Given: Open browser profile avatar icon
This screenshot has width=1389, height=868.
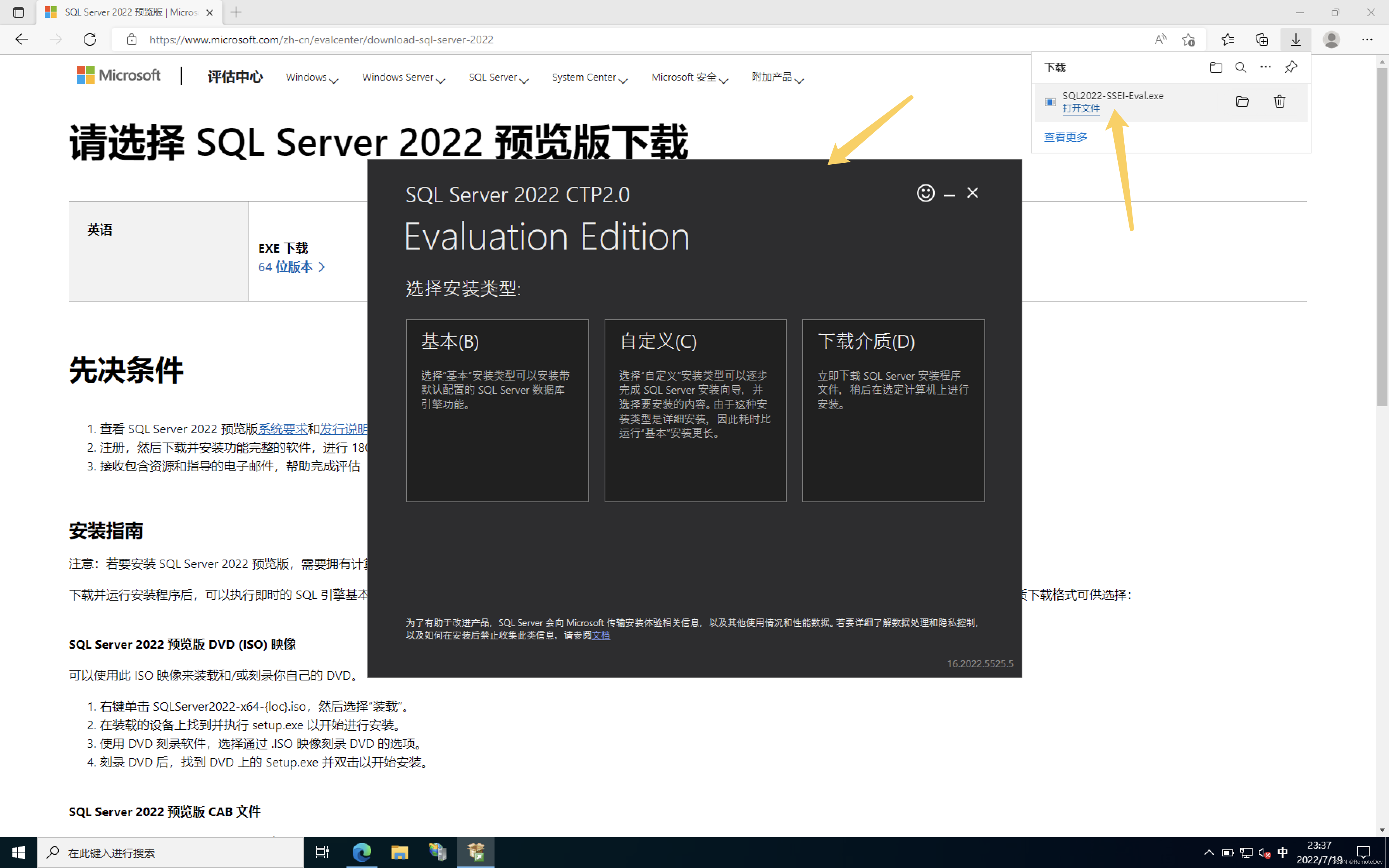Looking at the screenshot, I should pos(1332,40).
